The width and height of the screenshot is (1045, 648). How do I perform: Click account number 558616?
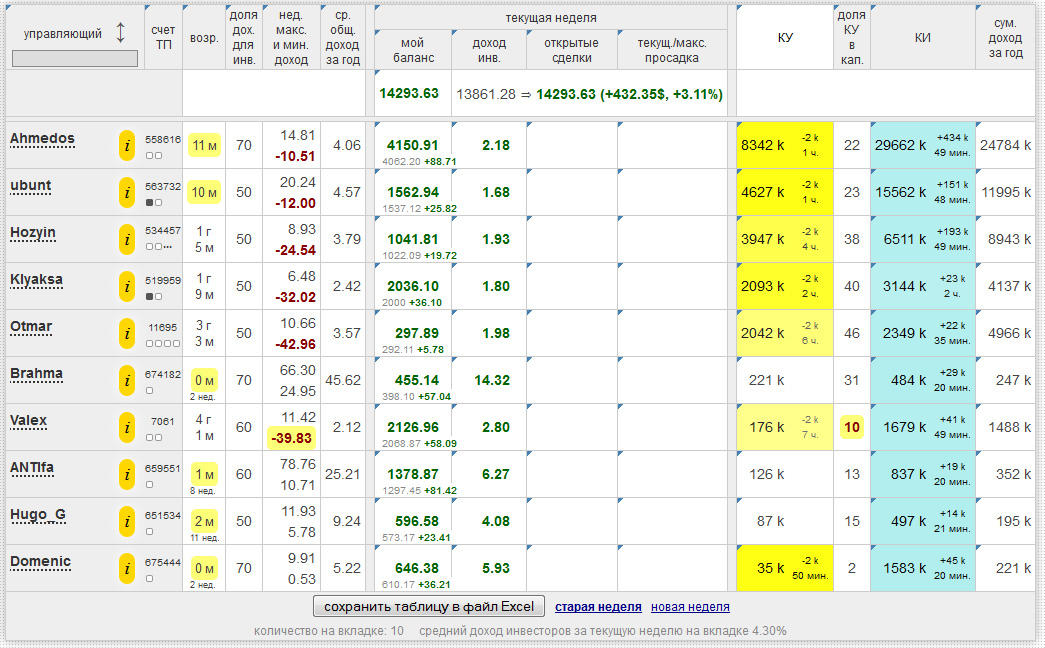[163, 139]
